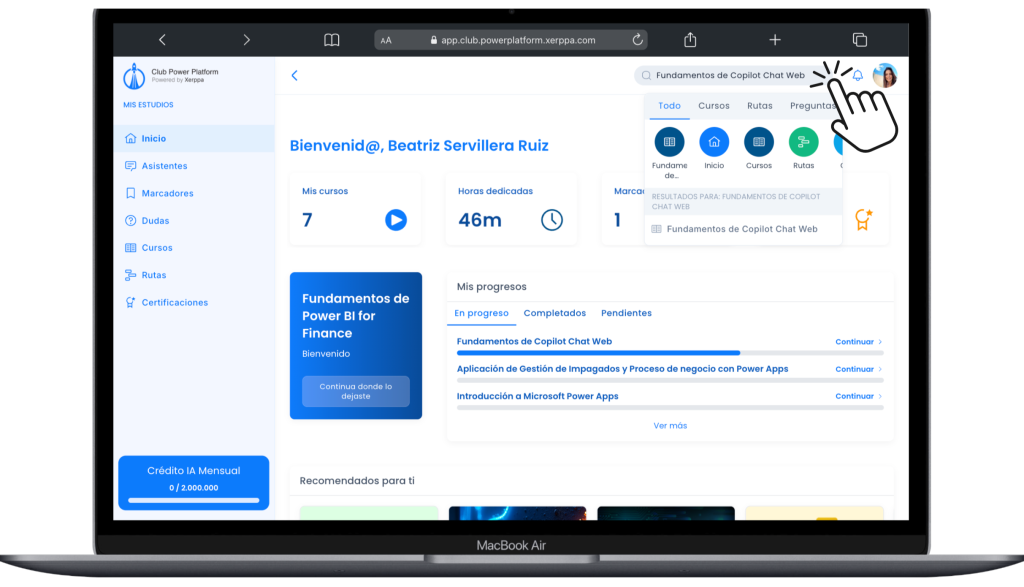1024x587 pixels.
Task: Open a new tab with the plus icon
Action: 775,40
